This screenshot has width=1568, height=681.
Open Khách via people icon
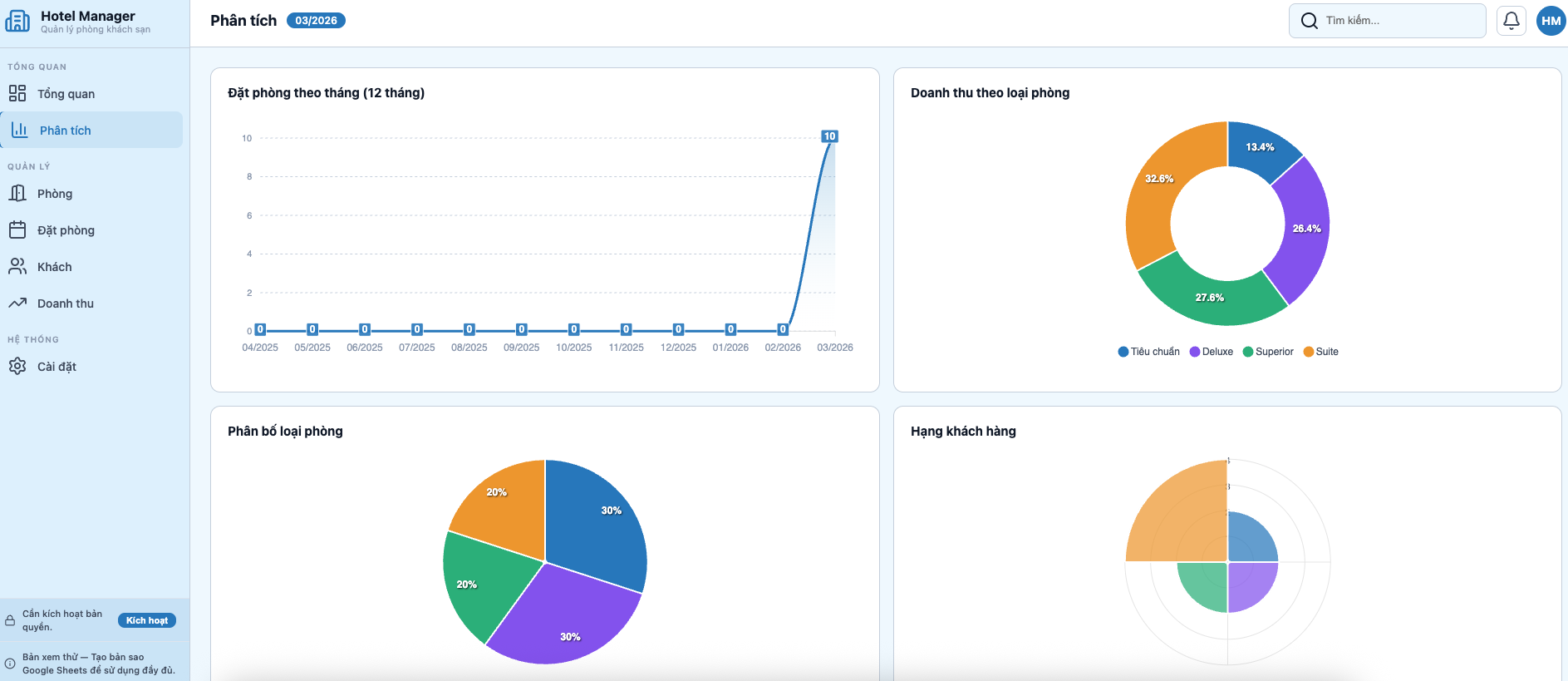(x=17, y=266)
